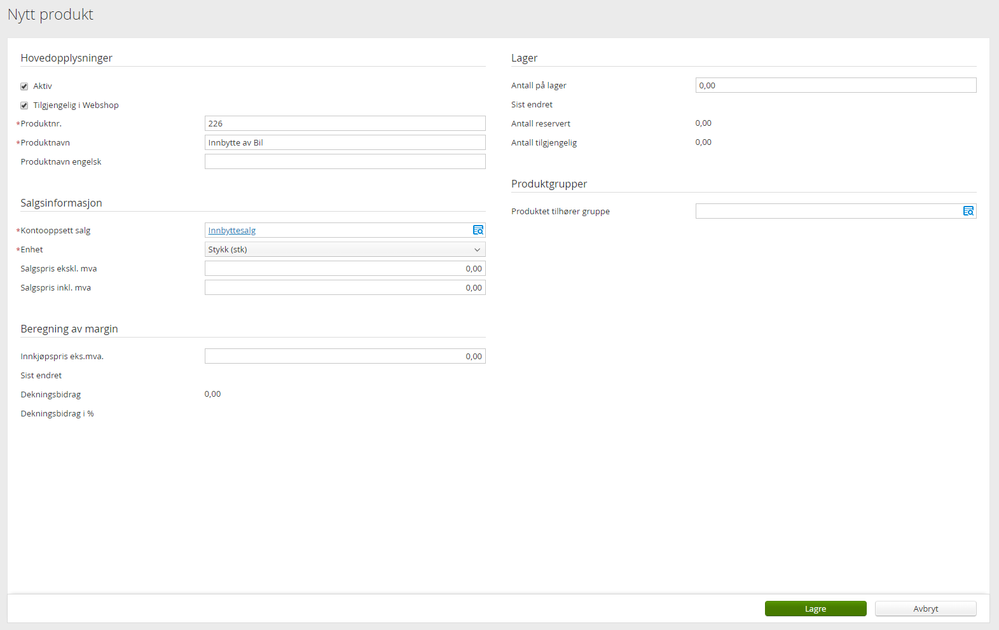Edit the Antall på lager field
Screen dimensions: 999x630
pos(835,85)
